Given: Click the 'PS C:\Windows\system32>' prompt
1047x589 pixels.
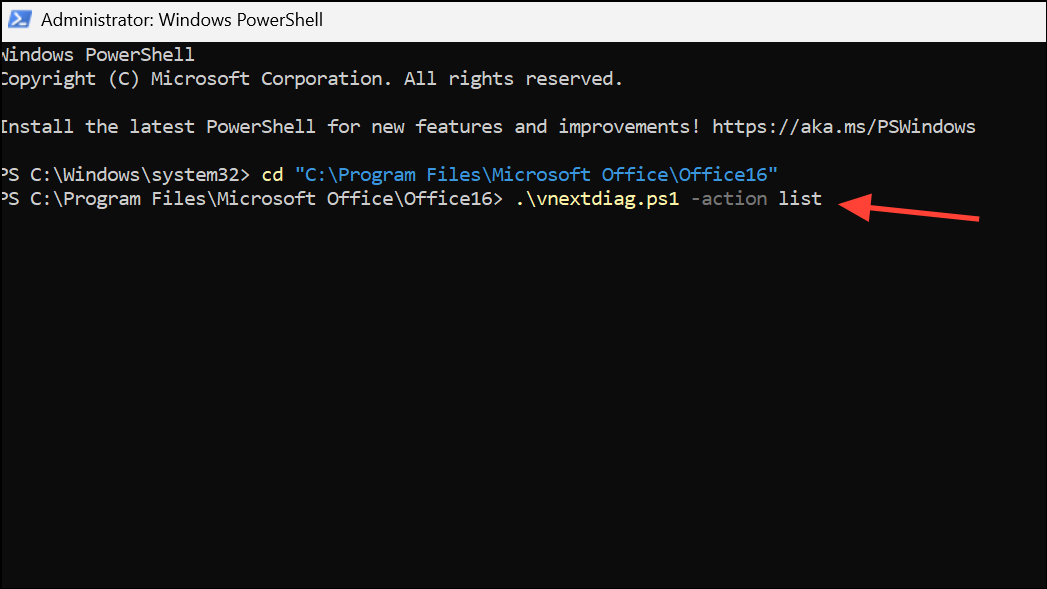Looking at the screenshot, I should click(x=126, y=175).
